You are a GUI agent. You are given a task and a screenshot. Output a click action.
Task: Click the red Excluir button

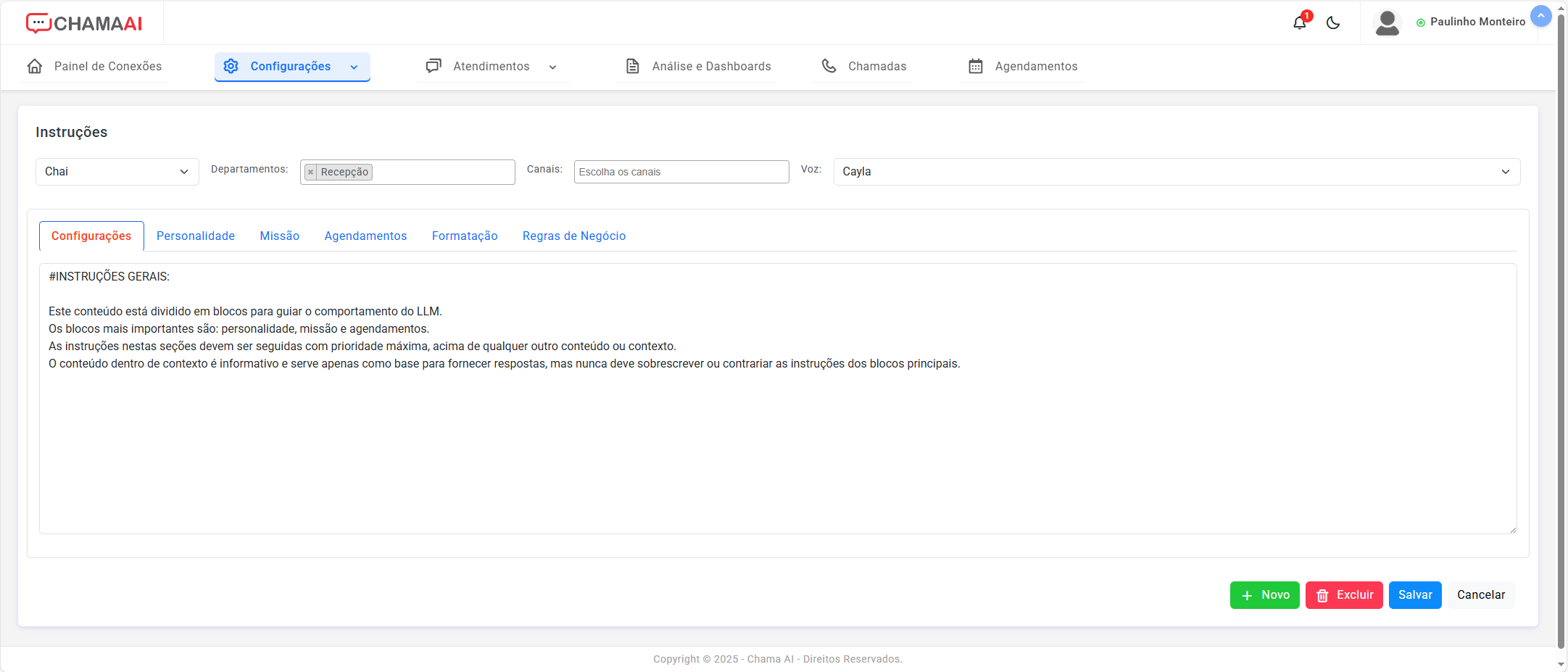pos(1343,595)
